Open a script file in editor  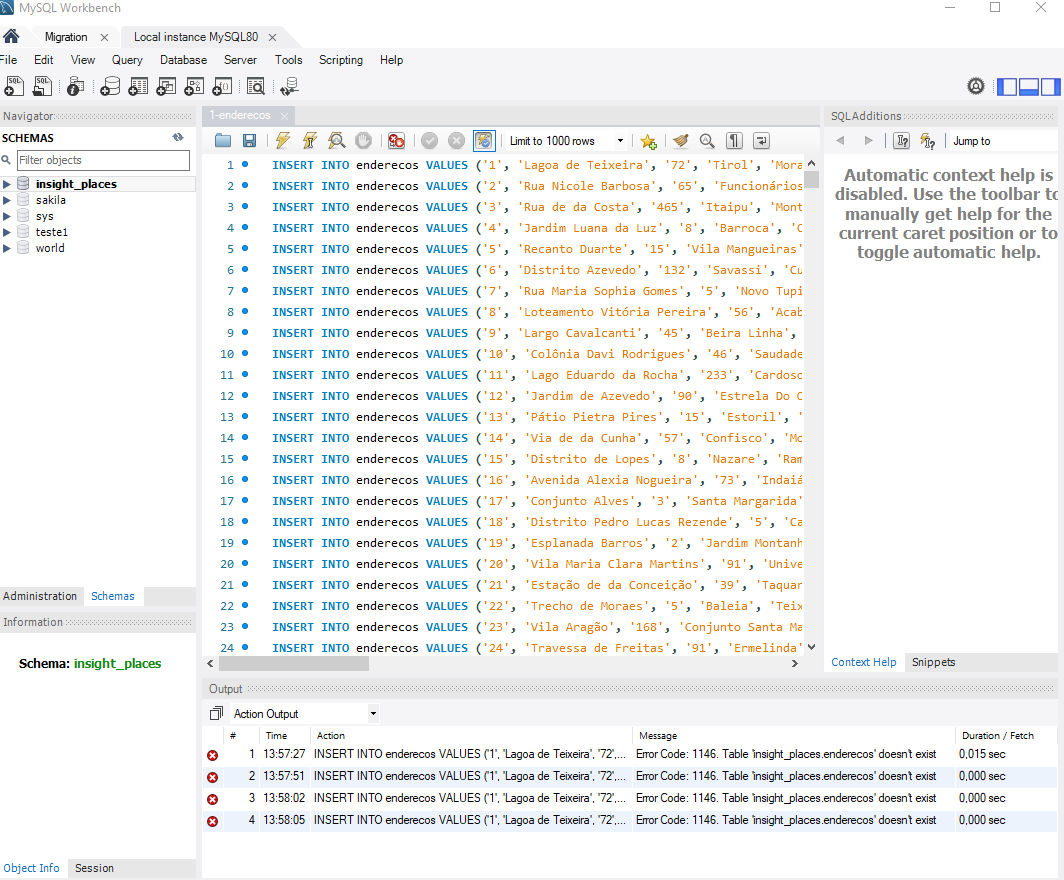coord(223,140)
